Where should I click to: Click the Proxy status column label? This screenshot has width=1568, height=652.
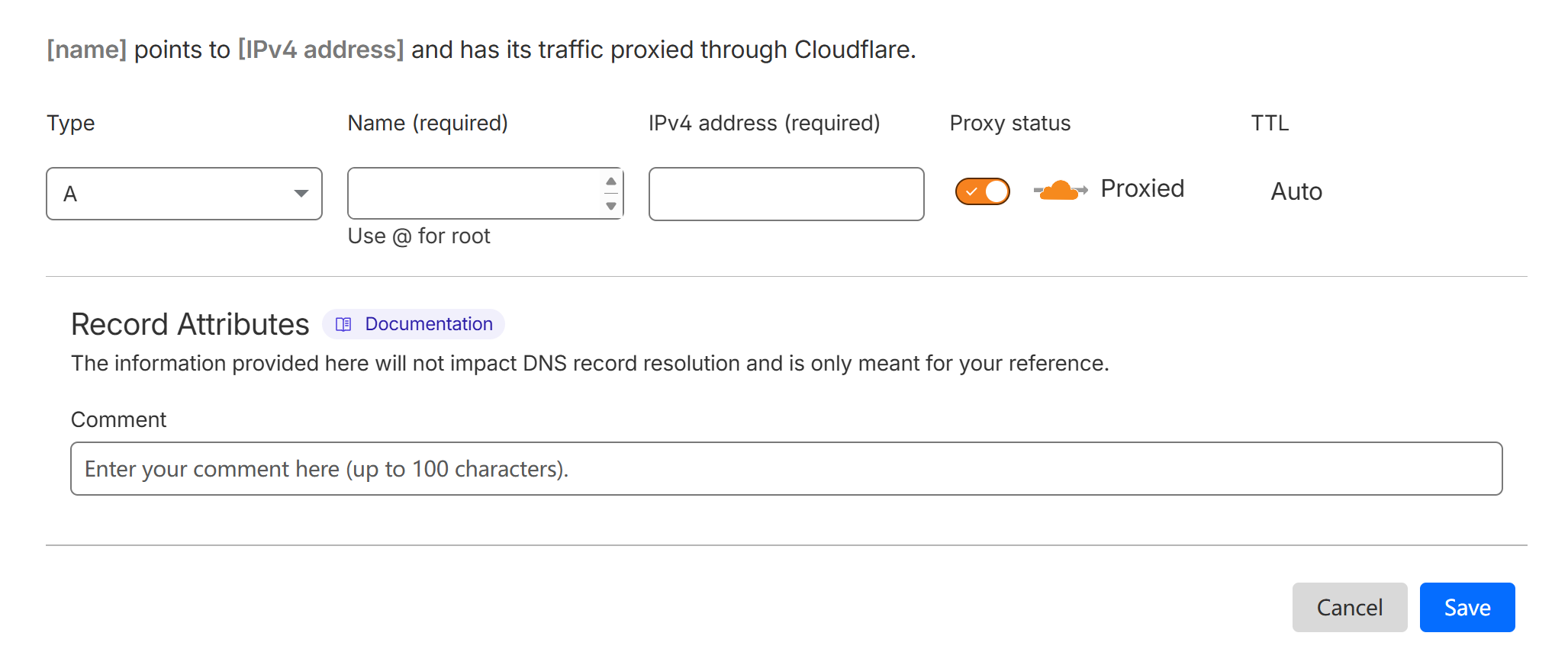(x=1009, y=124)
